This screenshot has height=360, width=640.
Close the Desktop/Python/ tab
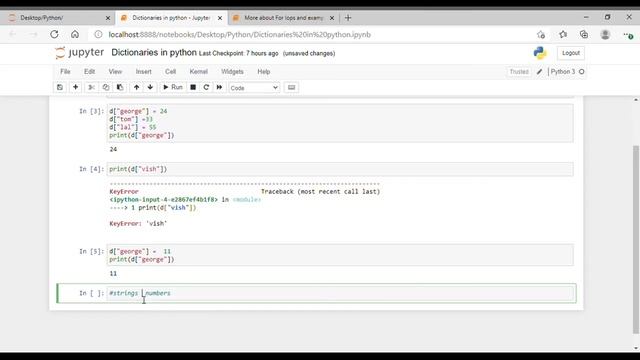point(108,18)
